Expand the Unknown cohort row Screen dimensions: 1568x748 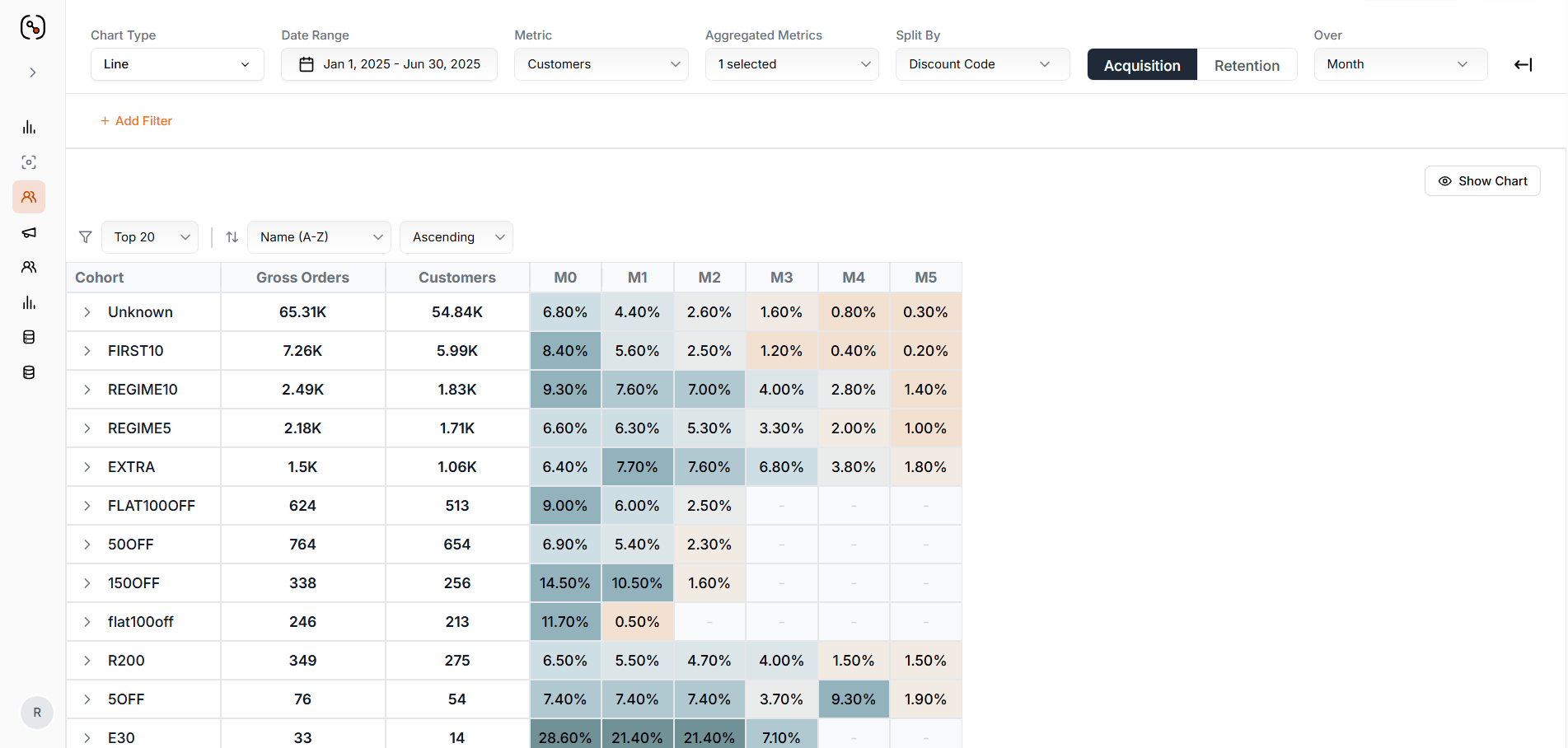click(x=87, y=312)
